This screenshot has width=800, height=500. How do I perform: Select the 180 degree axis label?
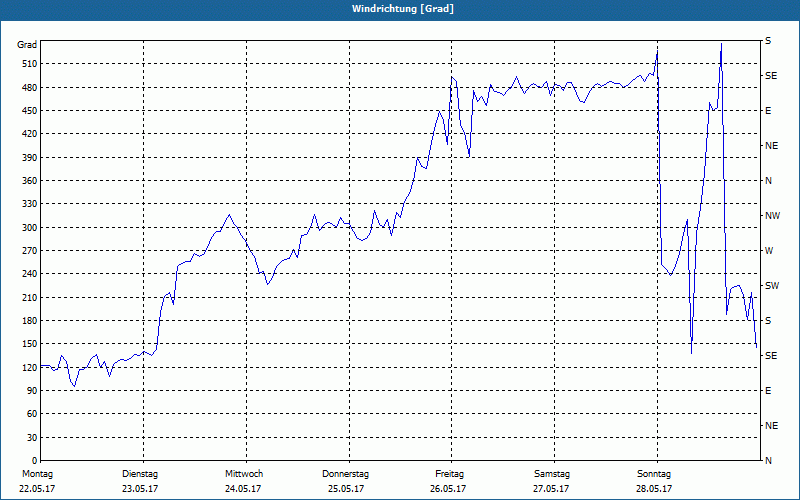pyautogui.click(x=30, y=321)
